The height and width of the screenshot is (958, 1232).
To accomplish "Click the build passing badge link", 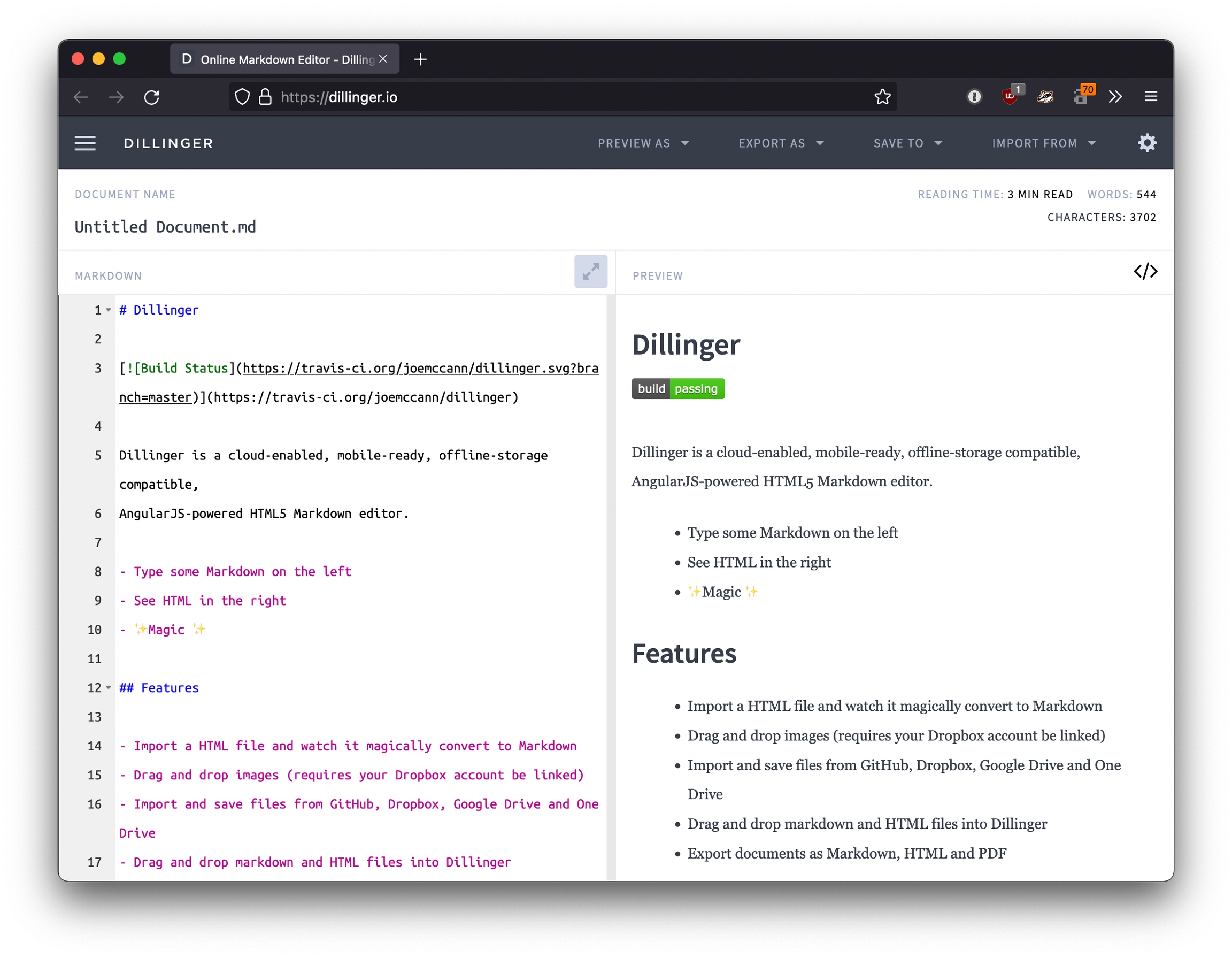I will (x=677, y=389).
